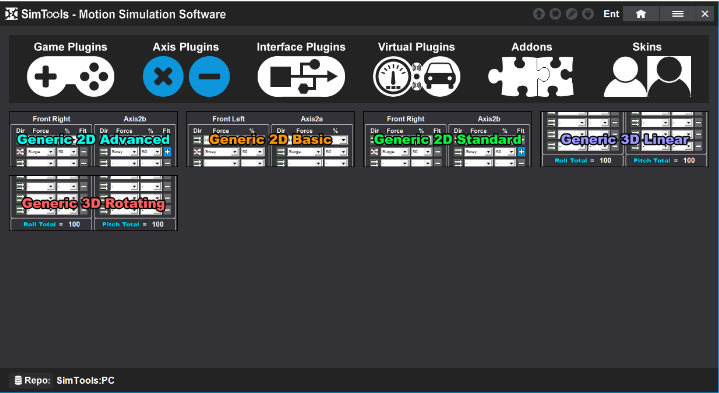Click the up-arrow status icon in title bar
The width and height of the screenshot is (719, 393).
539,14
